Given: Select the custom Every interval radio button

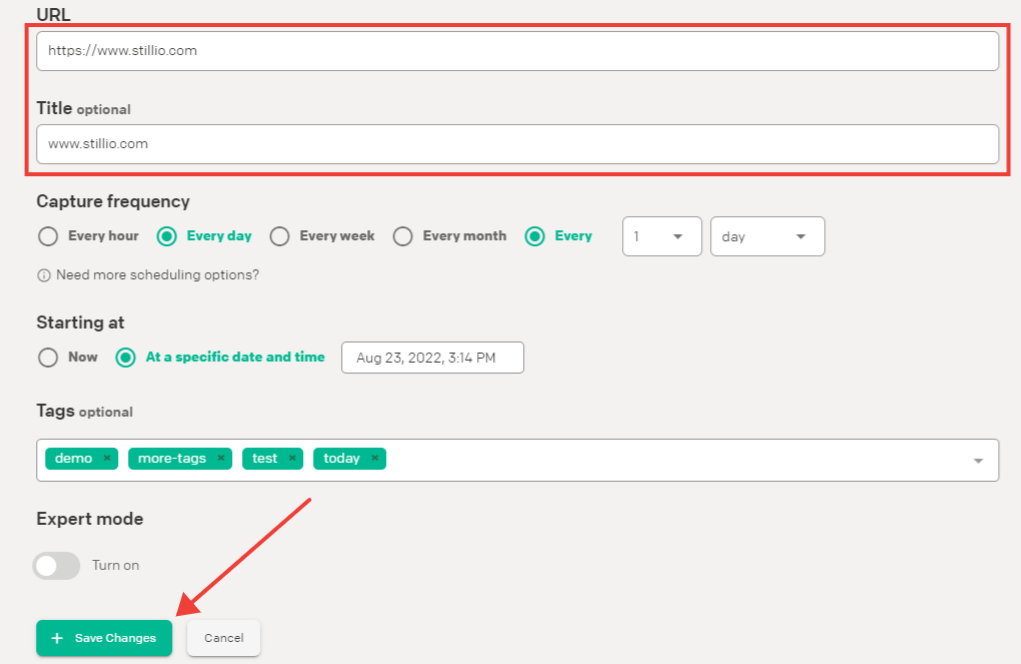Looking at the screenshot, I should [535, 236].
